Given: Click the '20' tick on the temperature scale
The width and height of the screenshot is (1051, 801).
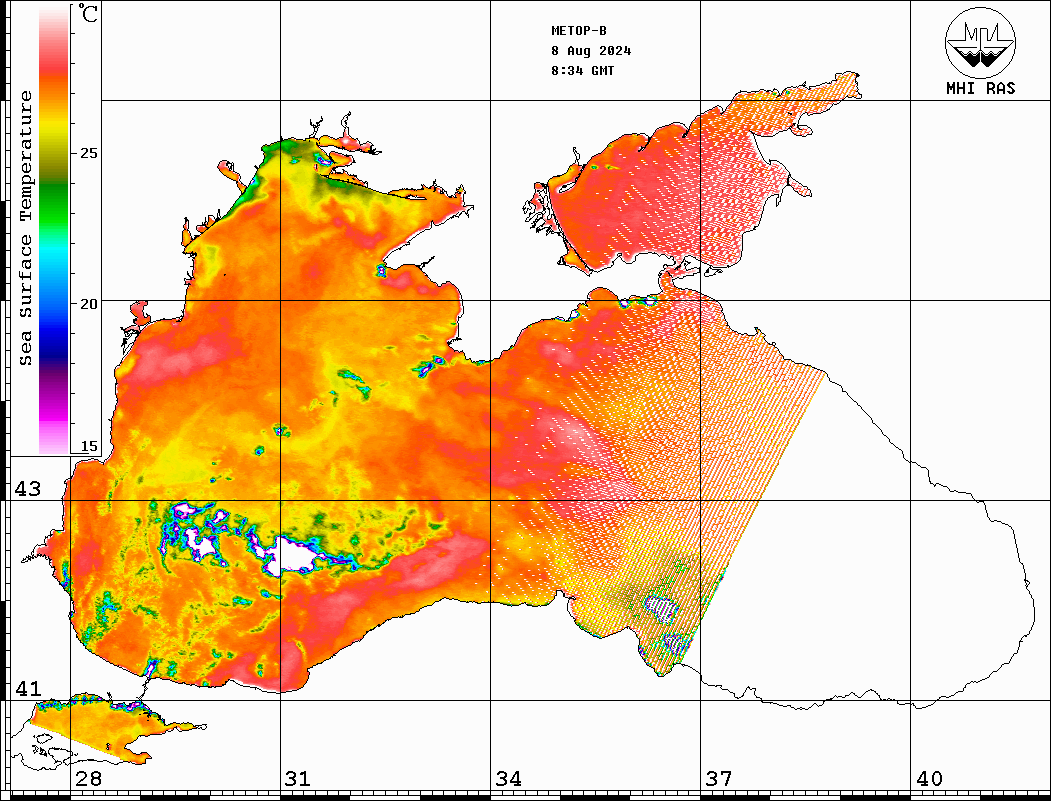Looking at the screenshot, I should click(x=88, y=304).
